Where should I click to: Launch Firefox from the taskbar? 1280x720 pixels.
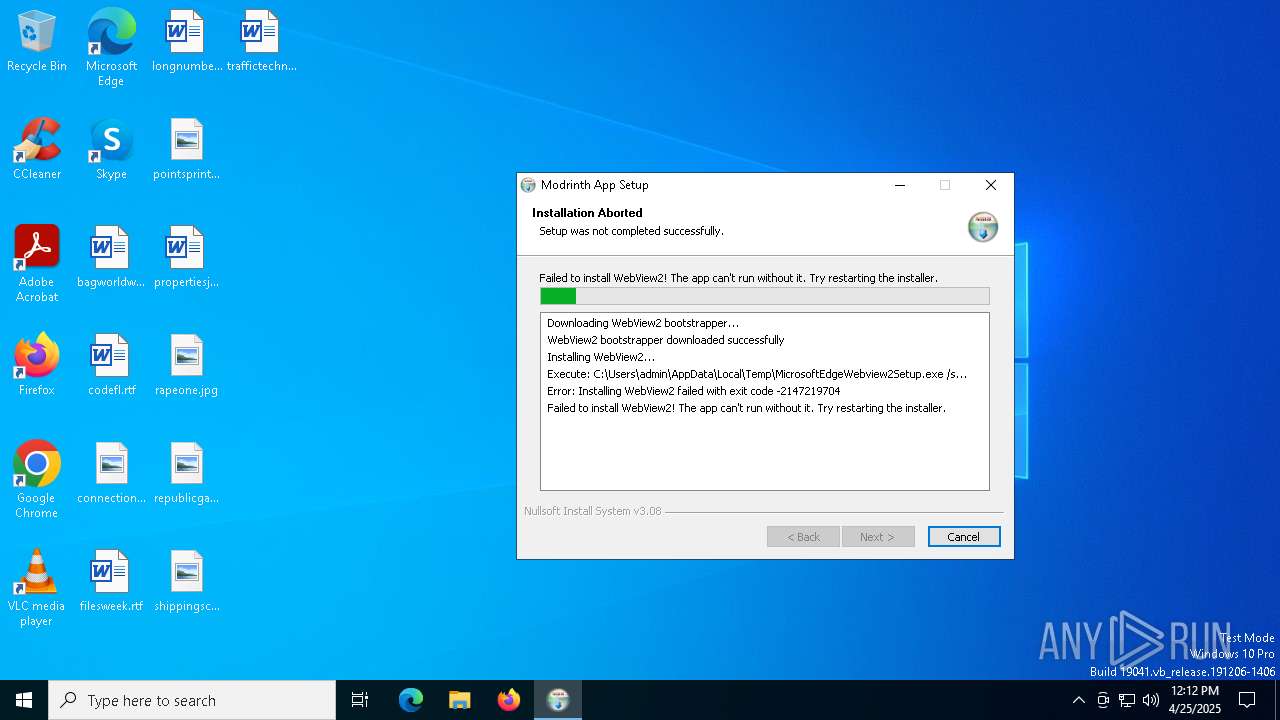coord(509,700)
